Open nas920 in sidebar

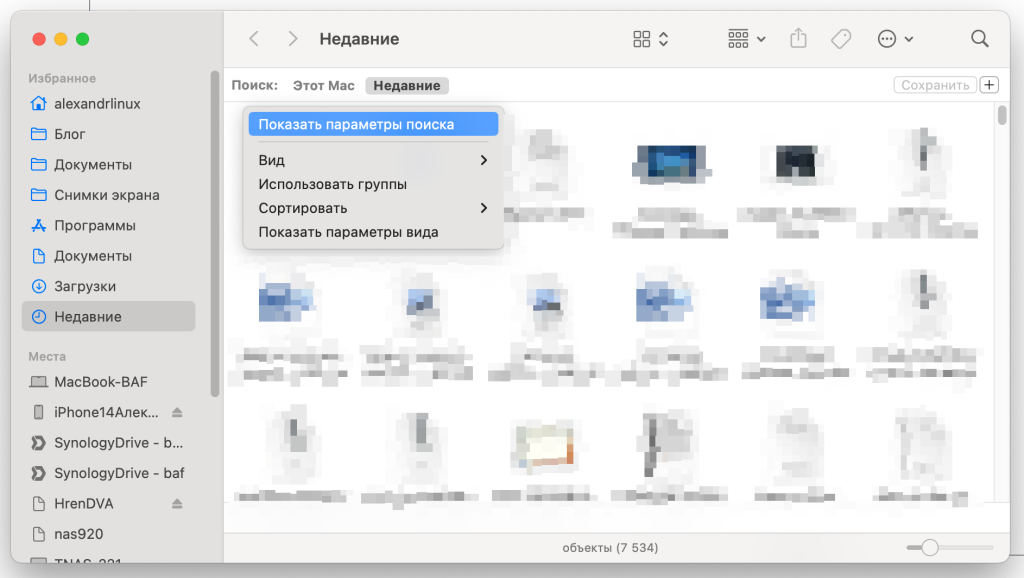tap(108, 534)
